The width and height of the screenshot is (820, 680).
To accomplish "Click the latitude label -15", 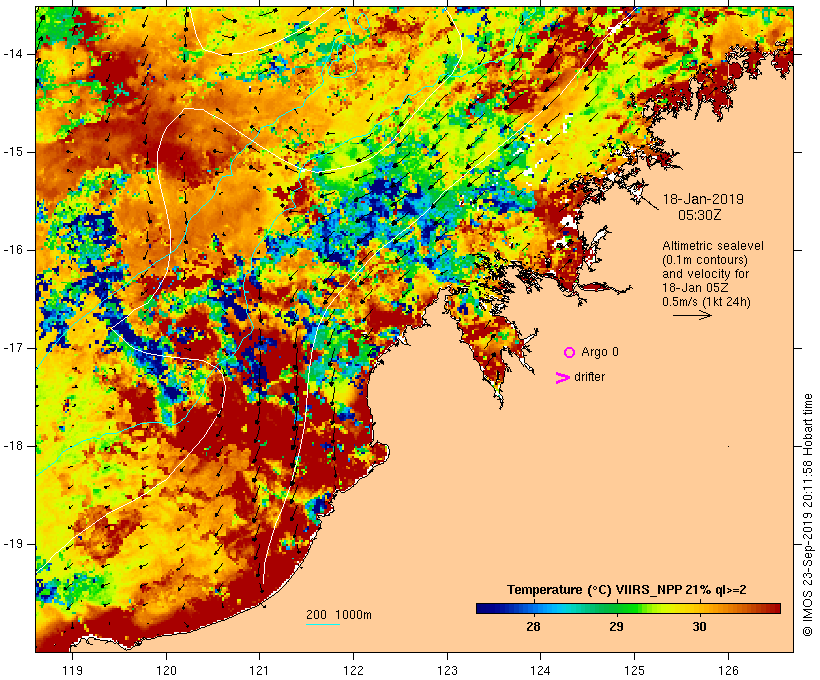I will click(x=13, y=152).
